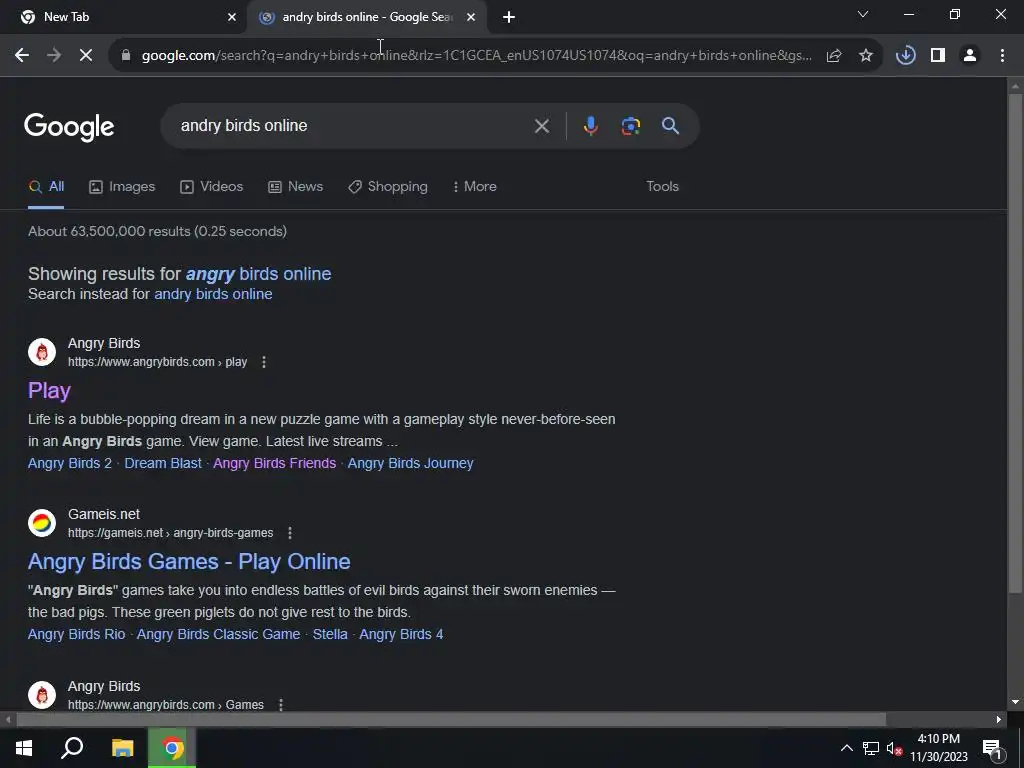The width and height of the screenshot is (1024, 768).
Task: Focus the browser address bar URL
Action: pos(477,56)
